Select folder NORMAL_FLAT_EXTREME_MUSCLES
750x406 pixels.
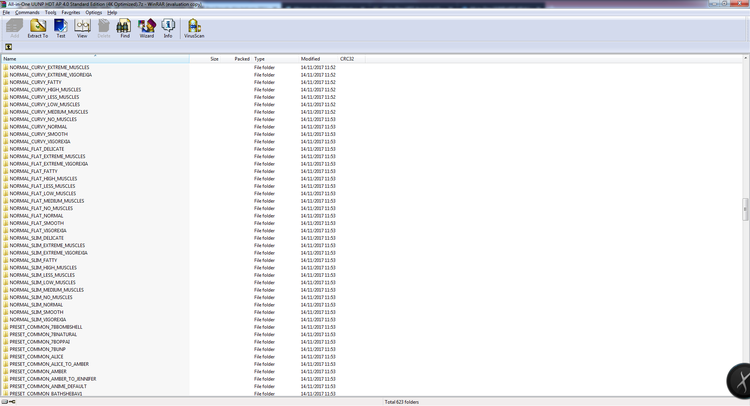(x=47, y=156)
